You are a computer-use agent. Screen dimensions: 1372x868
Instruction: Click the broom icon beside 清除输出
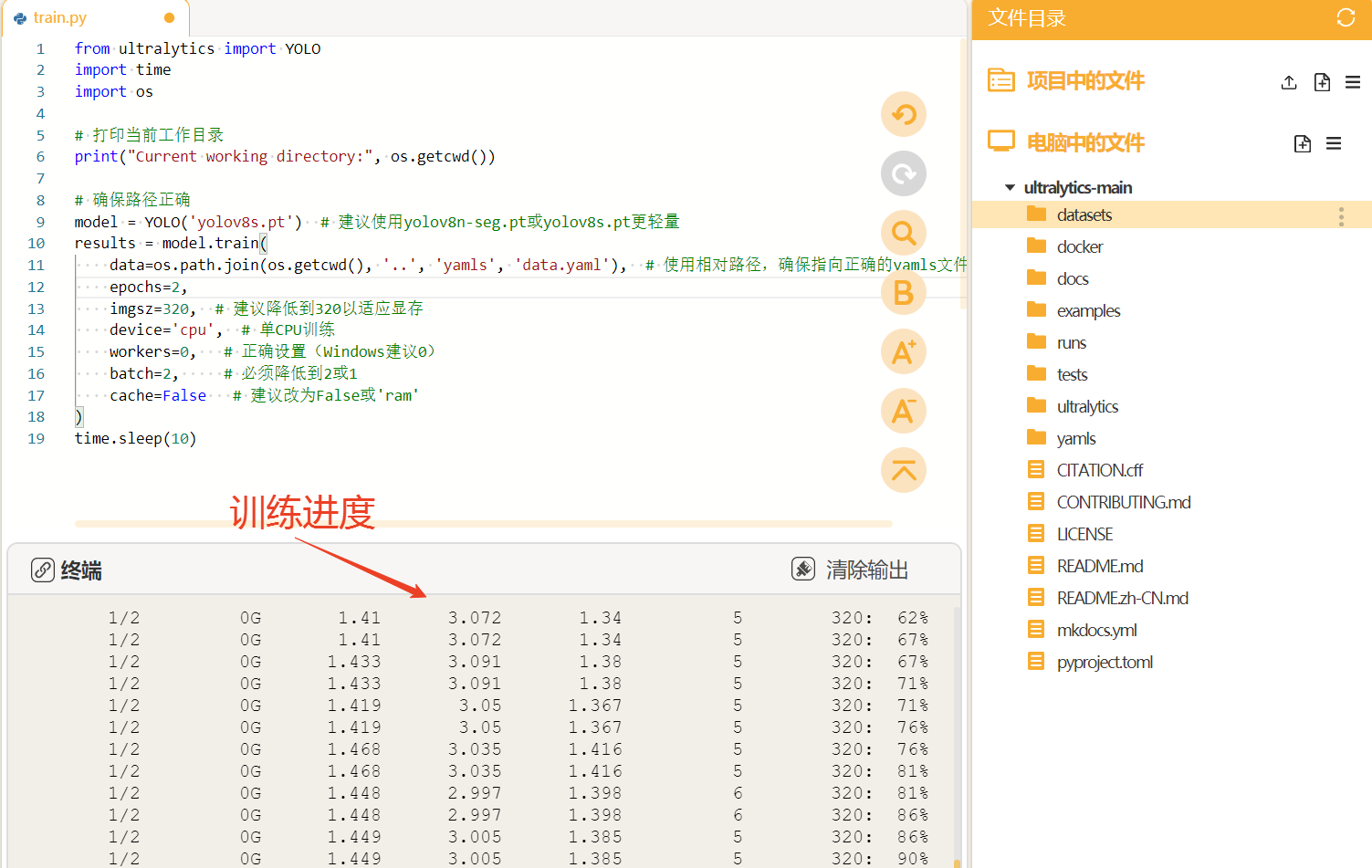(803, 569)
